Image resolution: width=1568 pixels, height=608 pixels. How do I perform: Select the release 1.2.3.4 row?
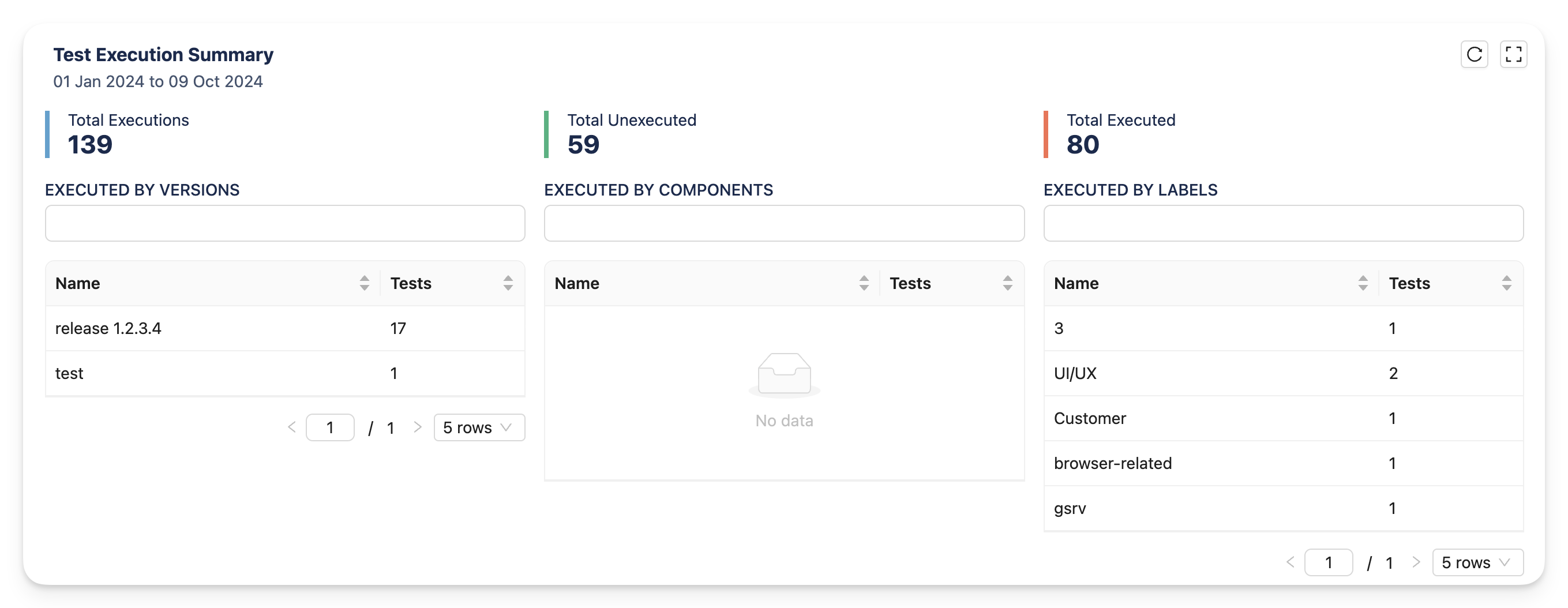click(285, 329)
